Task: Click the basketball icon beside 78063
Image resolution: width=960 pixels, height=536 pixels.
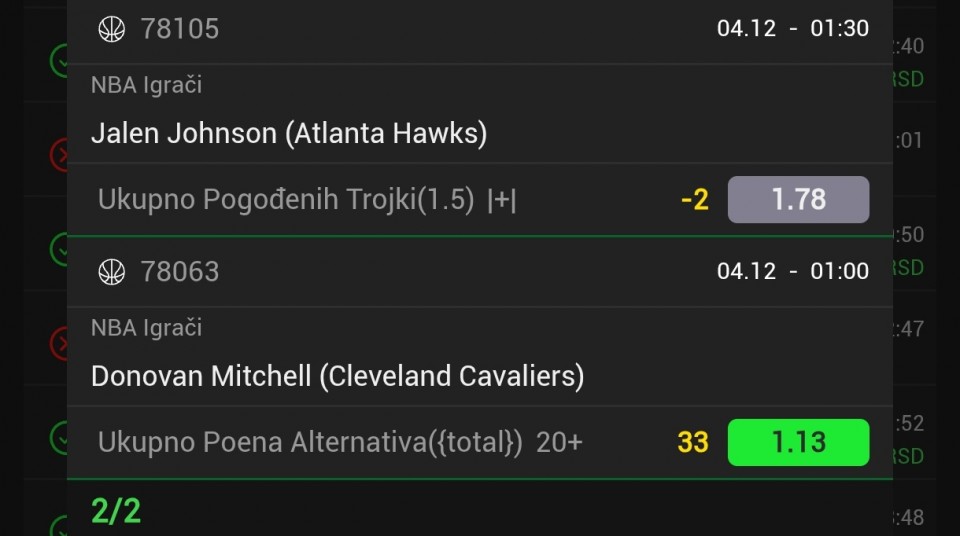Action: coord(111,272)
